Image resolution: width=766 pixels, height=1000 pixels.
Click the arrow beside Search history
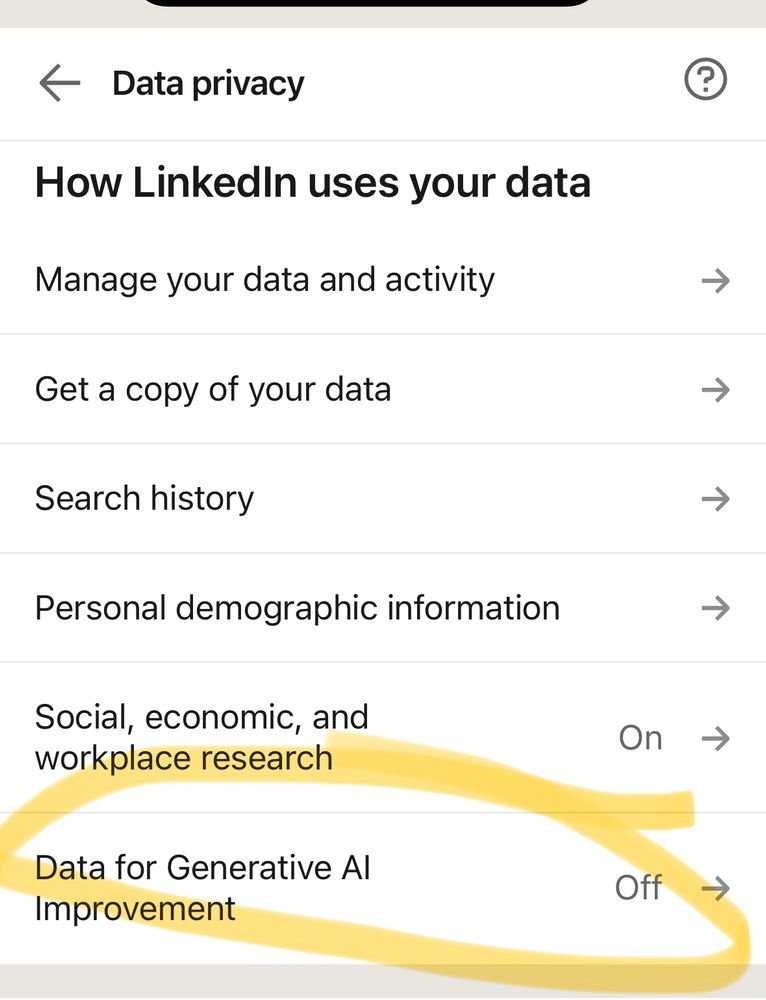(x=716, y=499)
